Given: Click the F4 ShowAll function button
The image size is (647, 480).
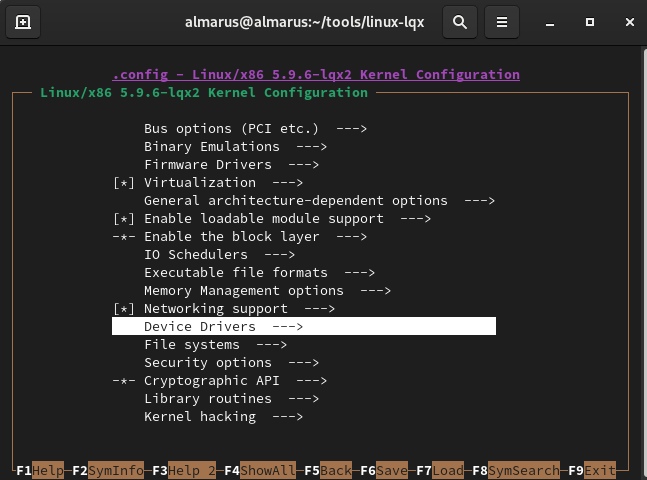Looking at the screenshot, I should pyautogui.click(x=260, y=470).
